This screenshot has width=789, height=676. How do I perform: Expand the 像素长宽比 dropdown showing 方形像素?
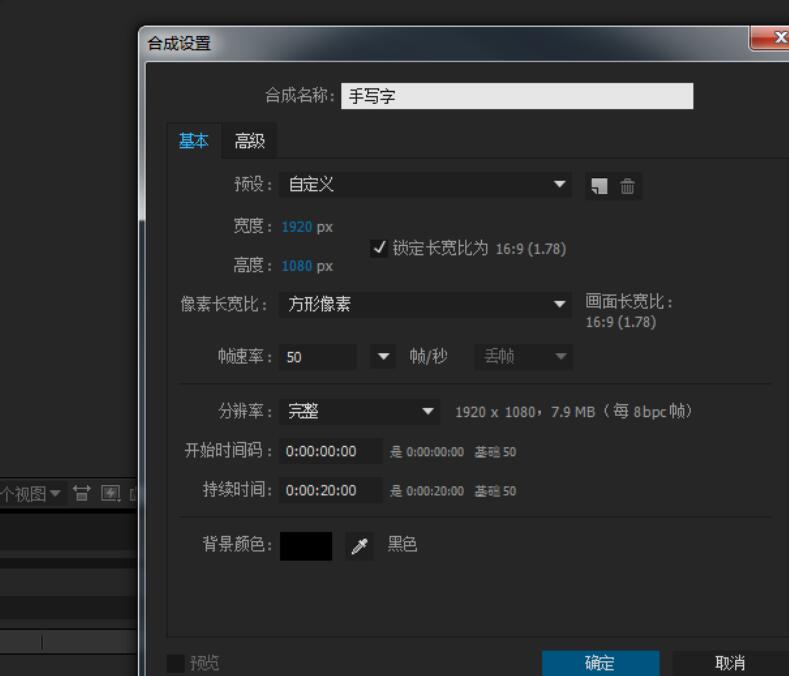(424, 305)
